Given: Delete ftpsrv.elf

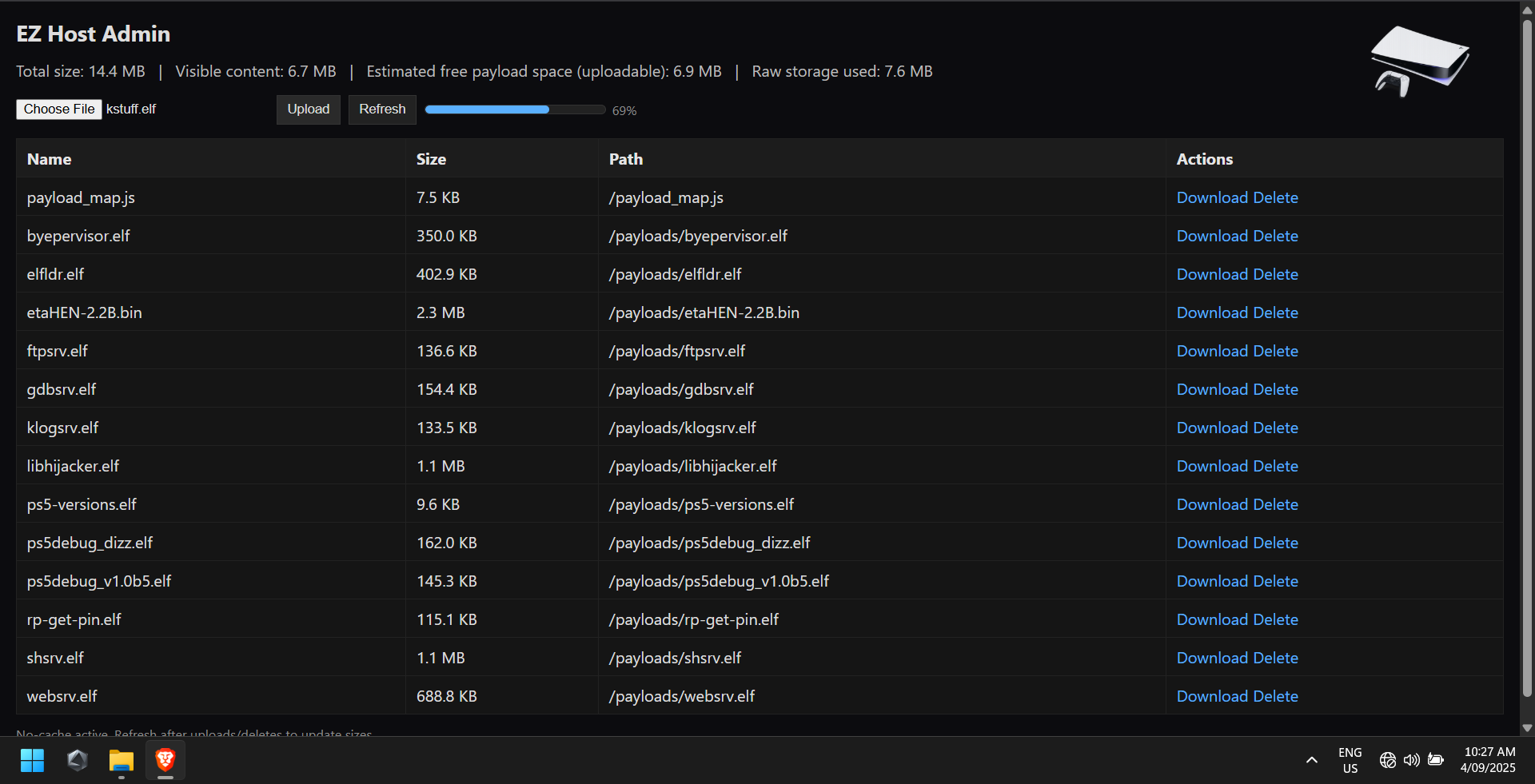Looking at the screenshot, I should click(x=1275, y=351).
